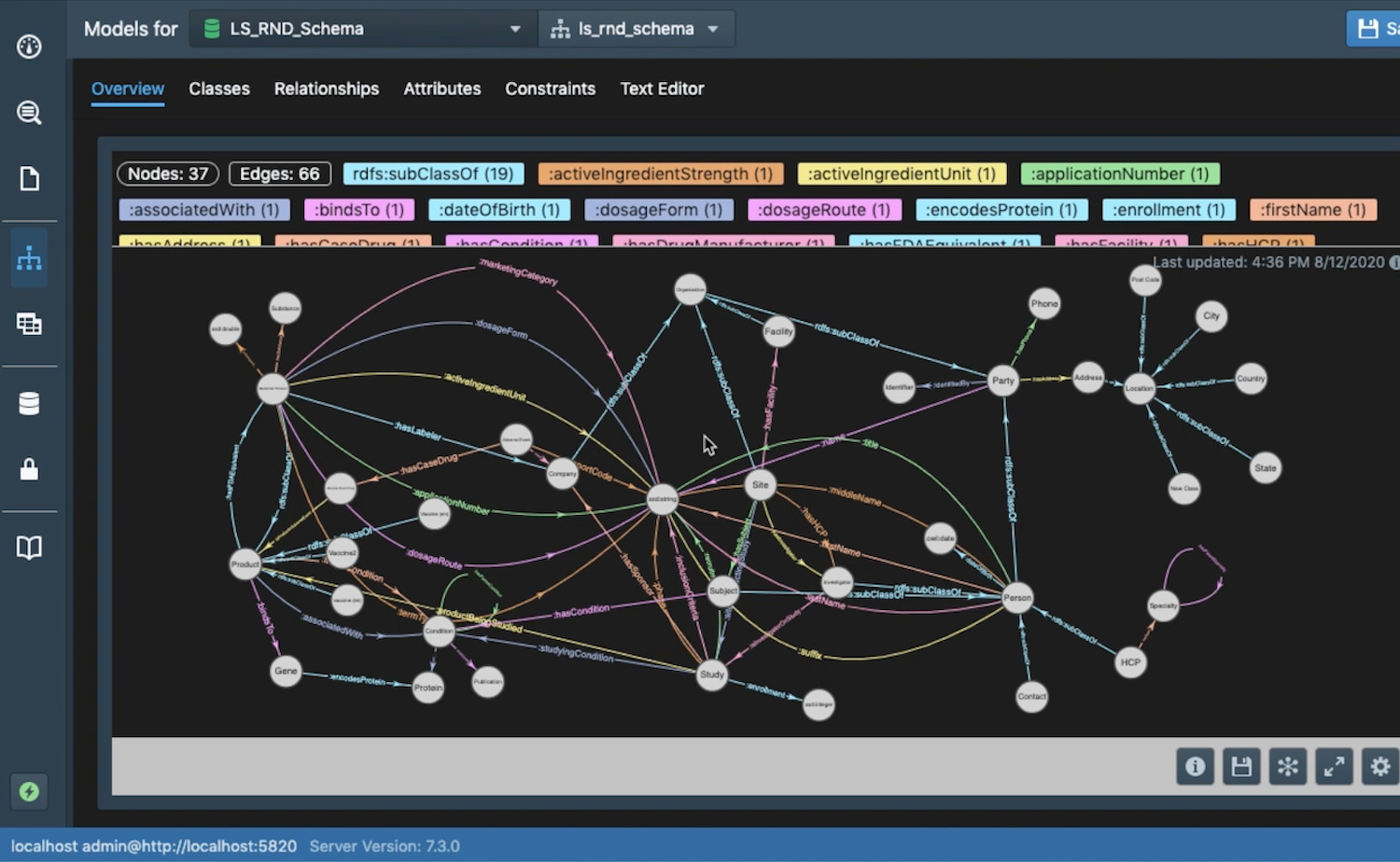Screen dimensions: 1400x862
Task: Re-run the graph layout with the asterisk icon
Action: 1288,766
